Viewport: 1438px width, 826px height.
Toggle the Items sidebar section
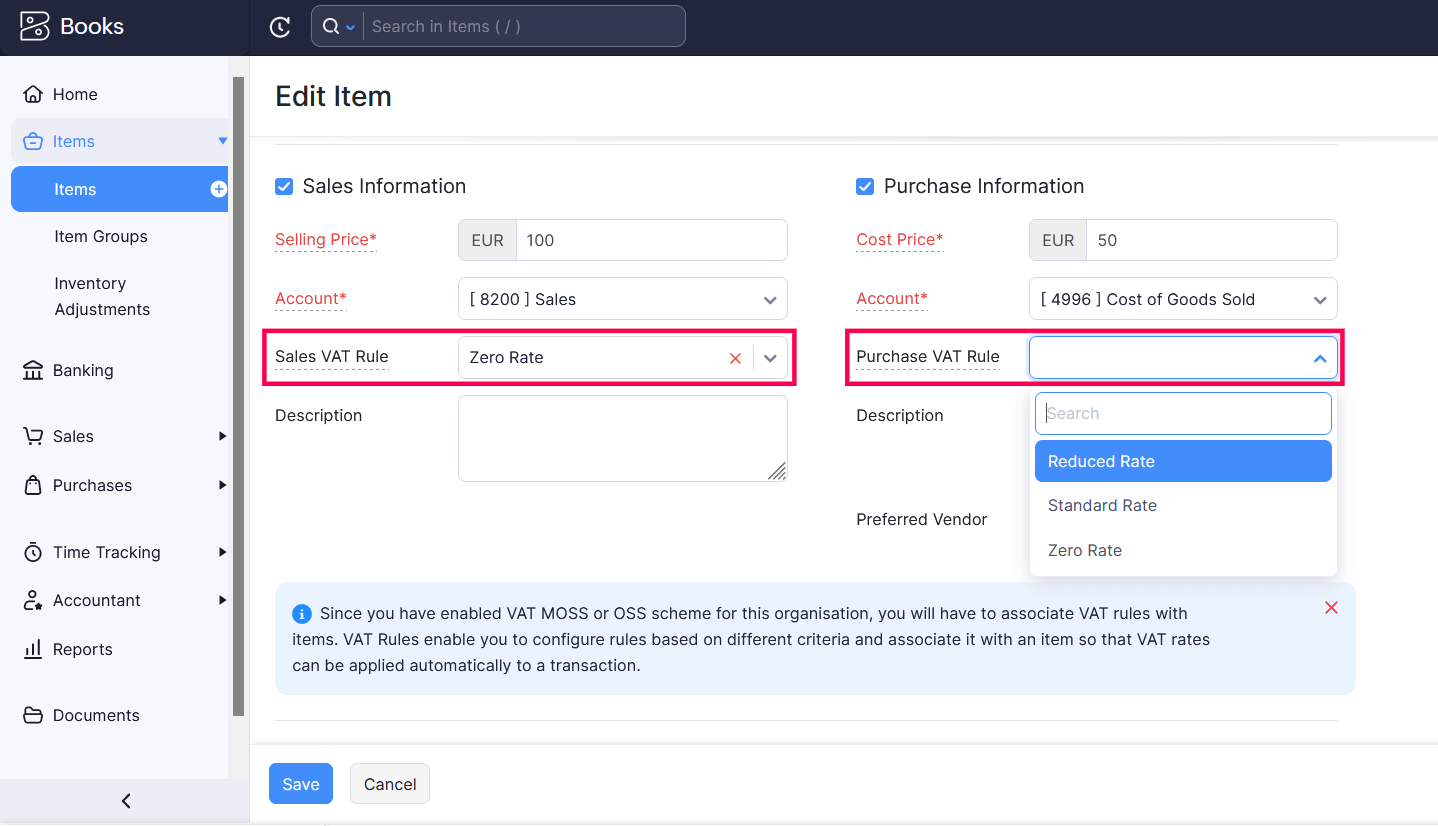pyautogui.click(x=222, y=141)
